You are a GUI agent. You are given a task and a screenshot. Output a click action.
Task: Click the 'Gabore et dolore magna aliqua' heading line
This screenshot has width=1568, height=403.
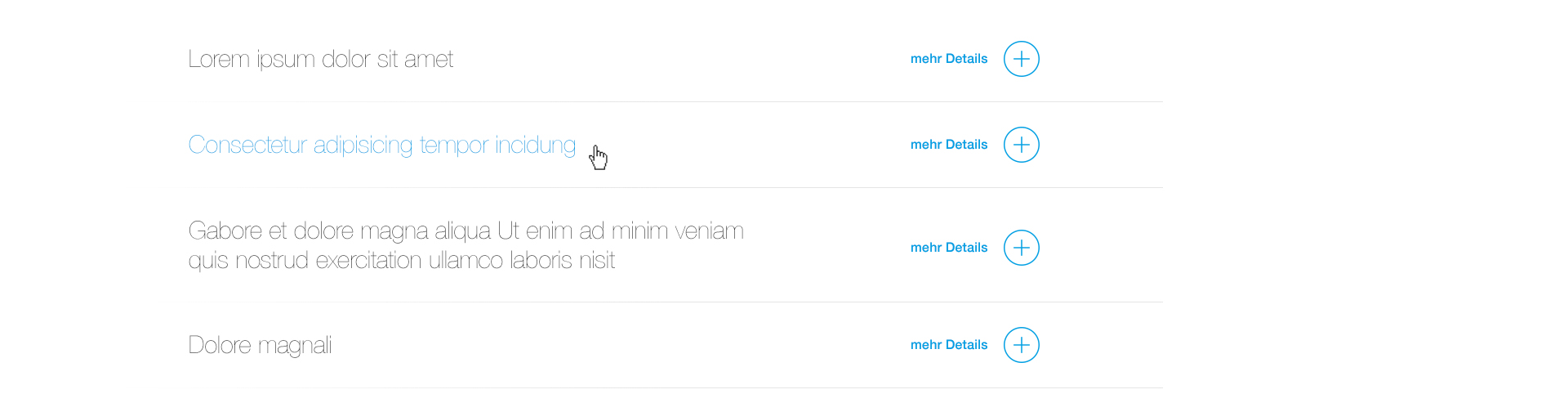[x=465, y=231]
